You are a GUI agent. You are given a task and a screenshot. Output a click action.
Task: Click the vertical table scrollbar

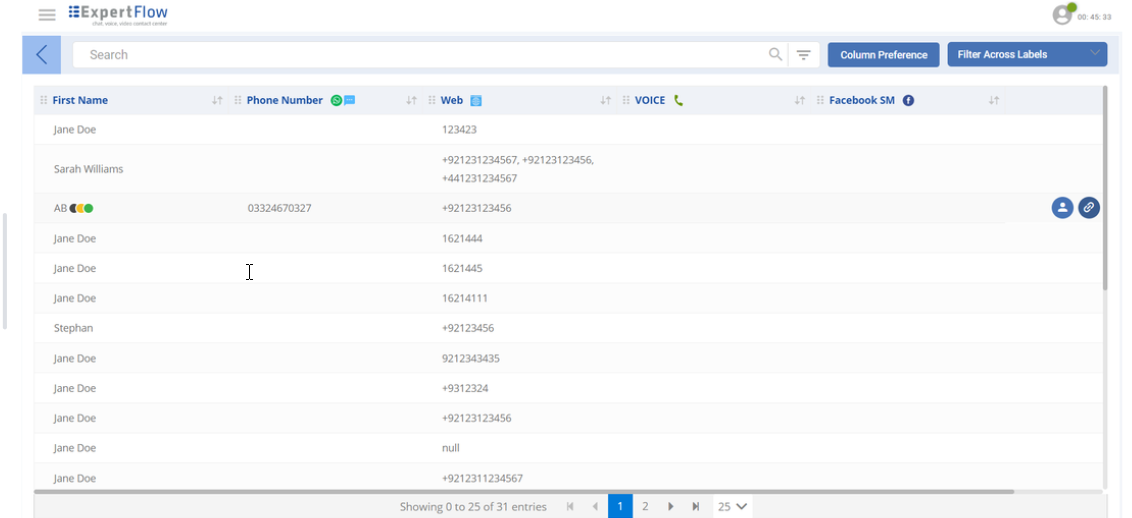tap(1104, 190)
